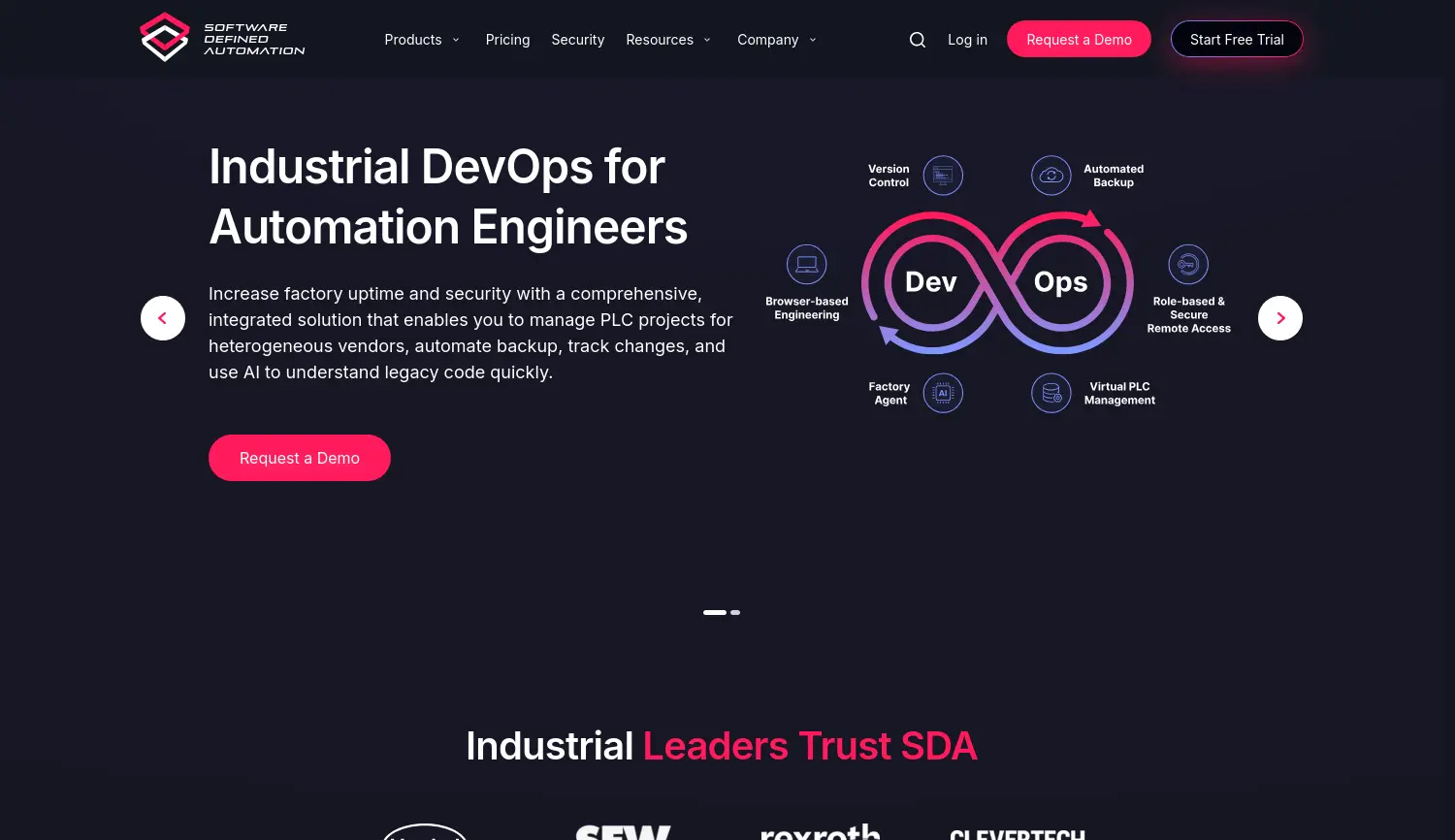Expand the Products dropdown menu
Screen dimensions: 1455x840
[421, 40]
